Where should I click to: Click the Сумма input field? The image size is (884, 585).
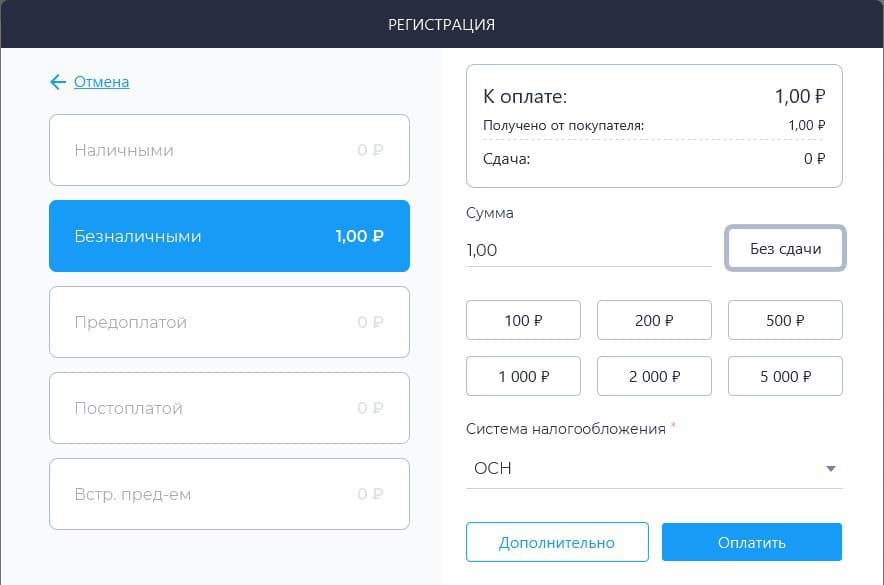[589, 250]
